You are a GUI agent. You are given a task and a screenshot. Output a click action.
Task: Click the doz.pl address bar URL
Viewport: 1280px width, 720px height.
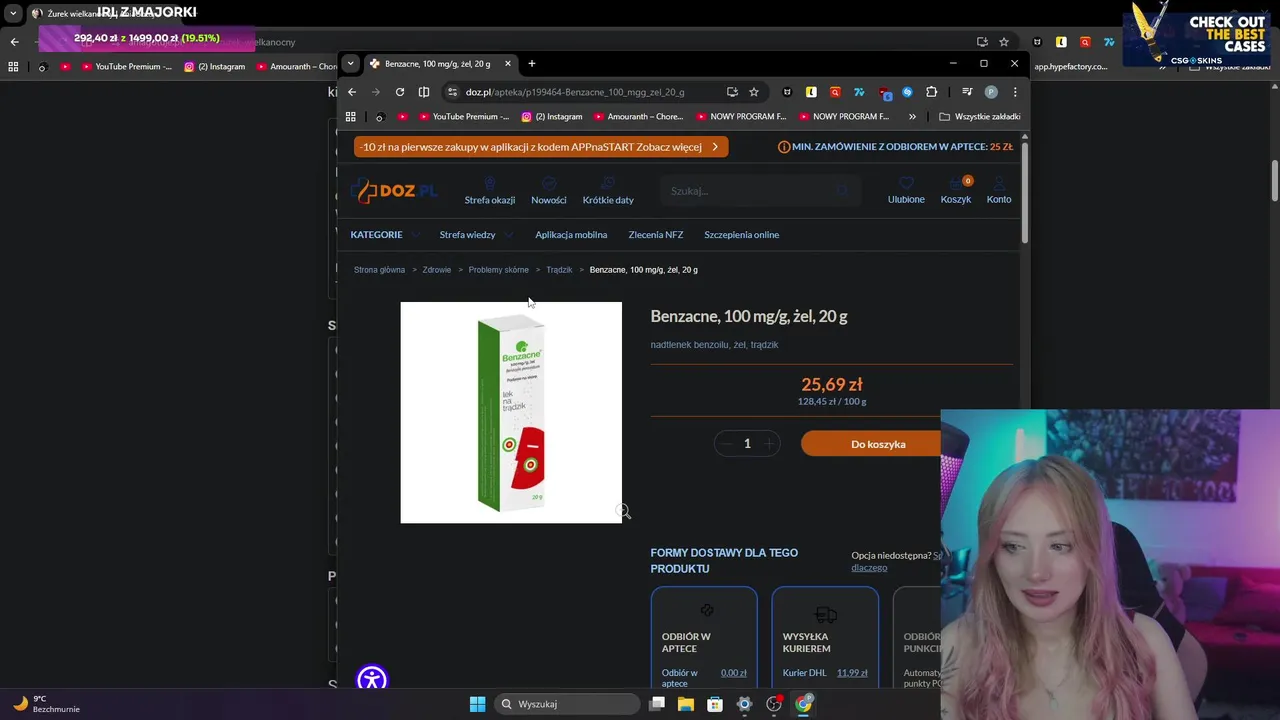tap(575, 92)
